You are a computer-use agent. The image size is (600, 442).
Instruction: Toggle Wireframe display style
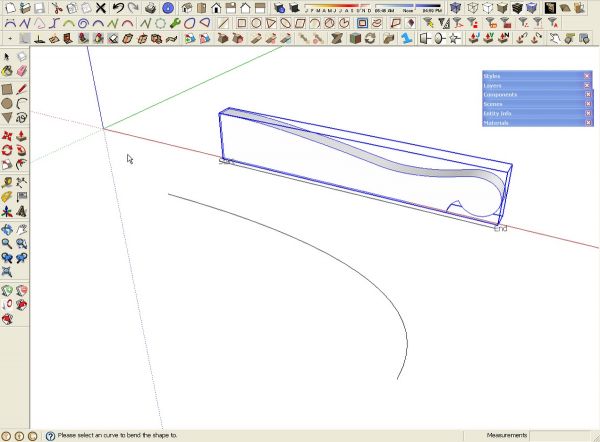(473, 8)
